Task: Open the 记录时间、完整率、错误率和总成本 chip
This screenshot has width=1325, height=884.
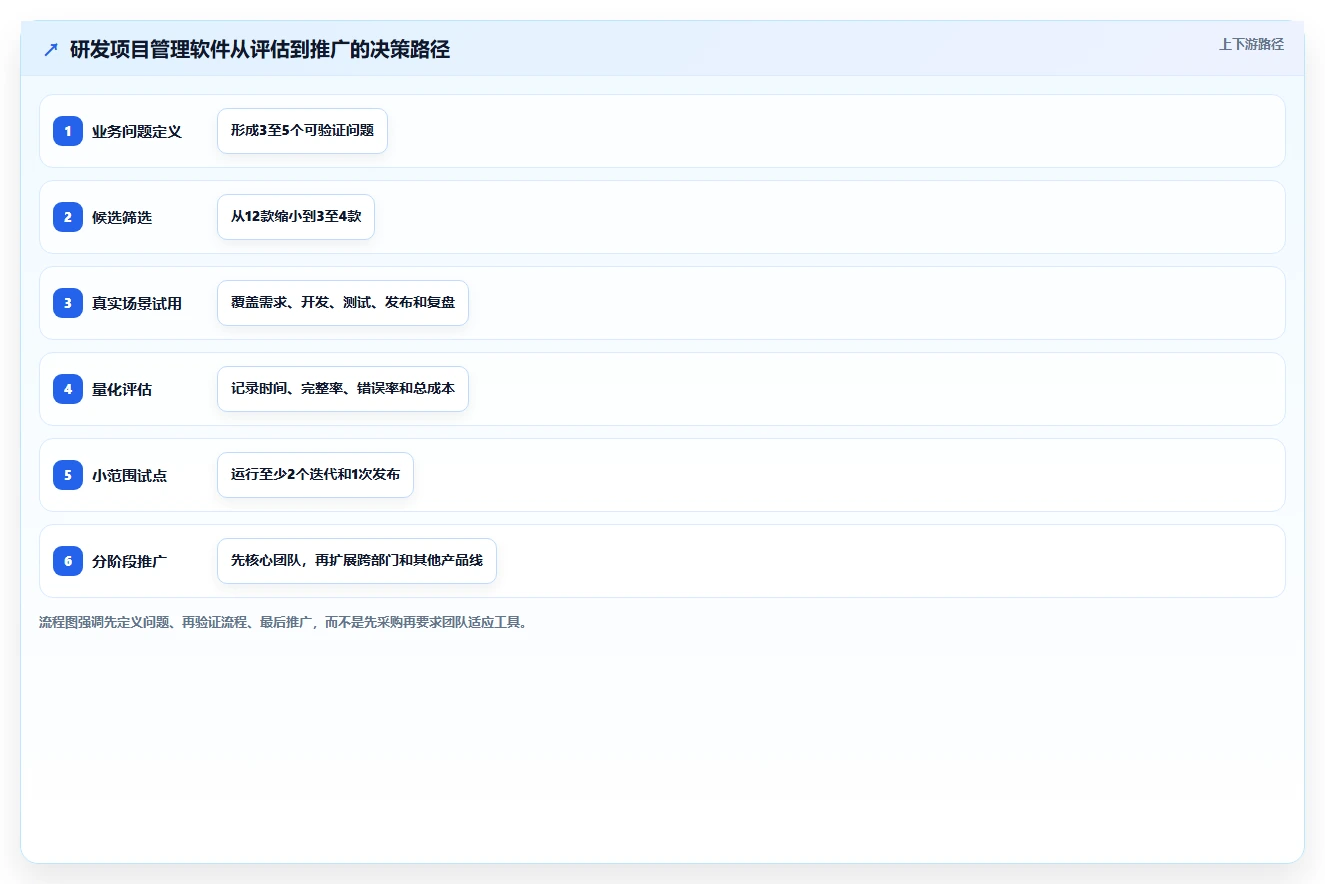Action: (x=343, y=389)
